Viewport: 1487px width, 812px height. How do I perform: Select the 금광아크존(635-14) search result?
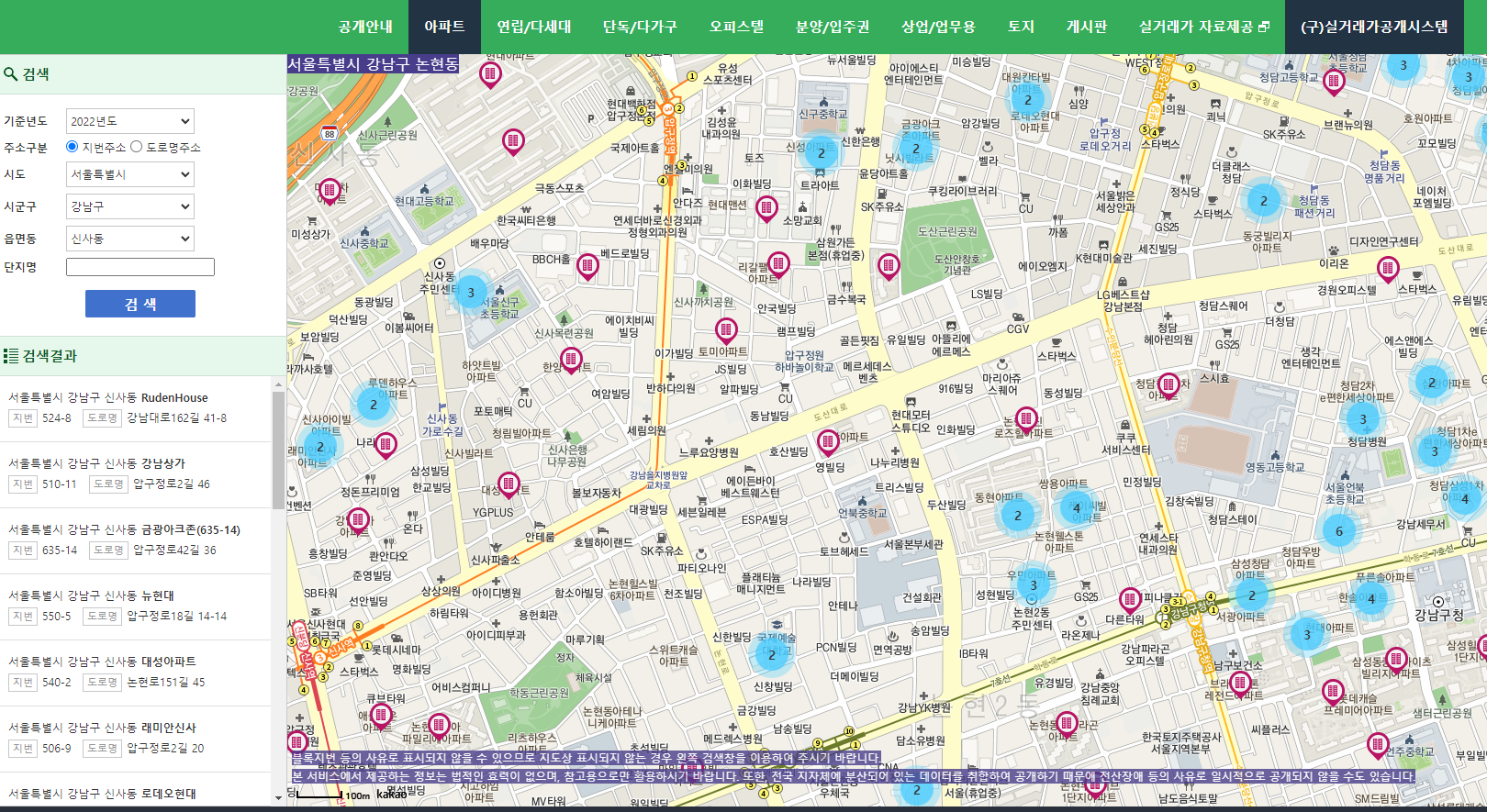point(136,540)
